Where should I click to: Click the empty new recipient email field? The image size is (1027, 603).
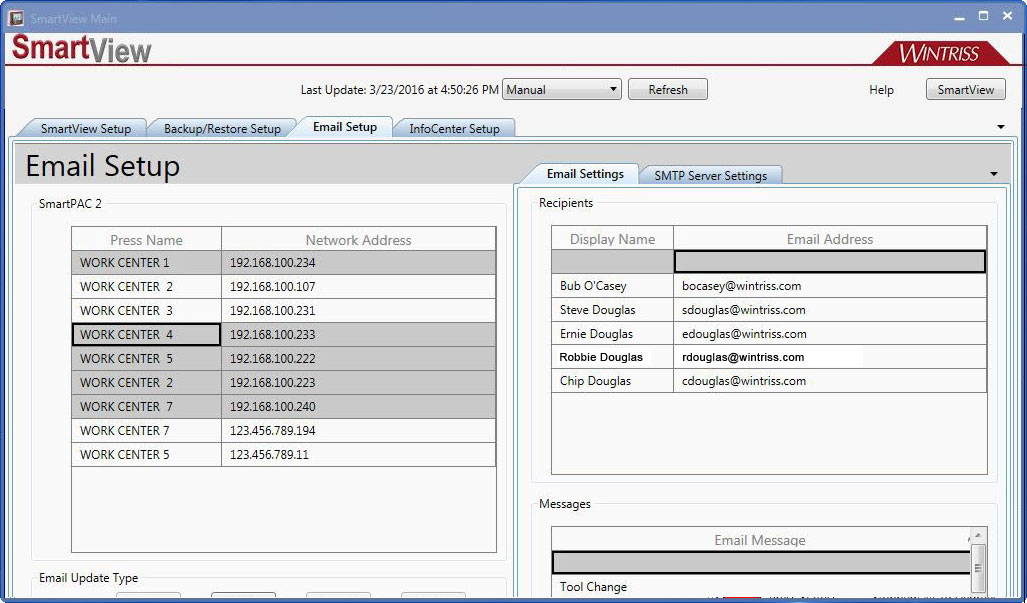click(x=830, y=262)
